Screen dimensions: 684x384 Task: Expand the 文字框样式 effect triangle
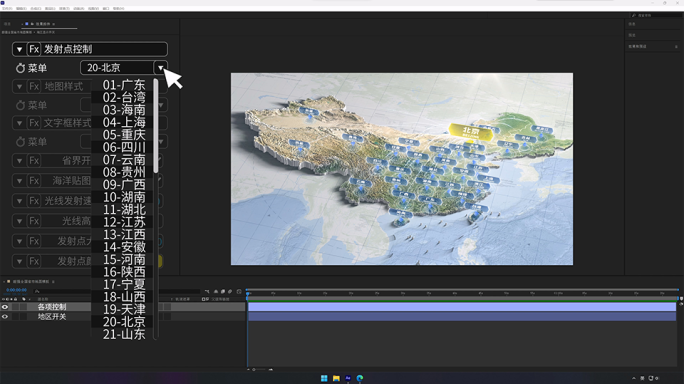19,123
